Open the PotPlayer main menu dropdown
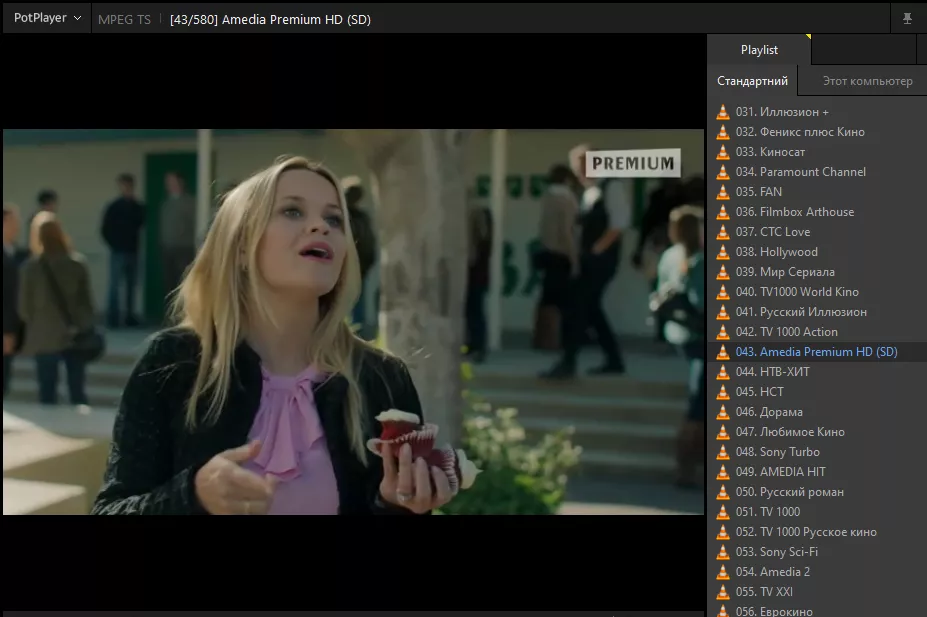The width and height of the screenshot is (927, 617). (47, 18)
